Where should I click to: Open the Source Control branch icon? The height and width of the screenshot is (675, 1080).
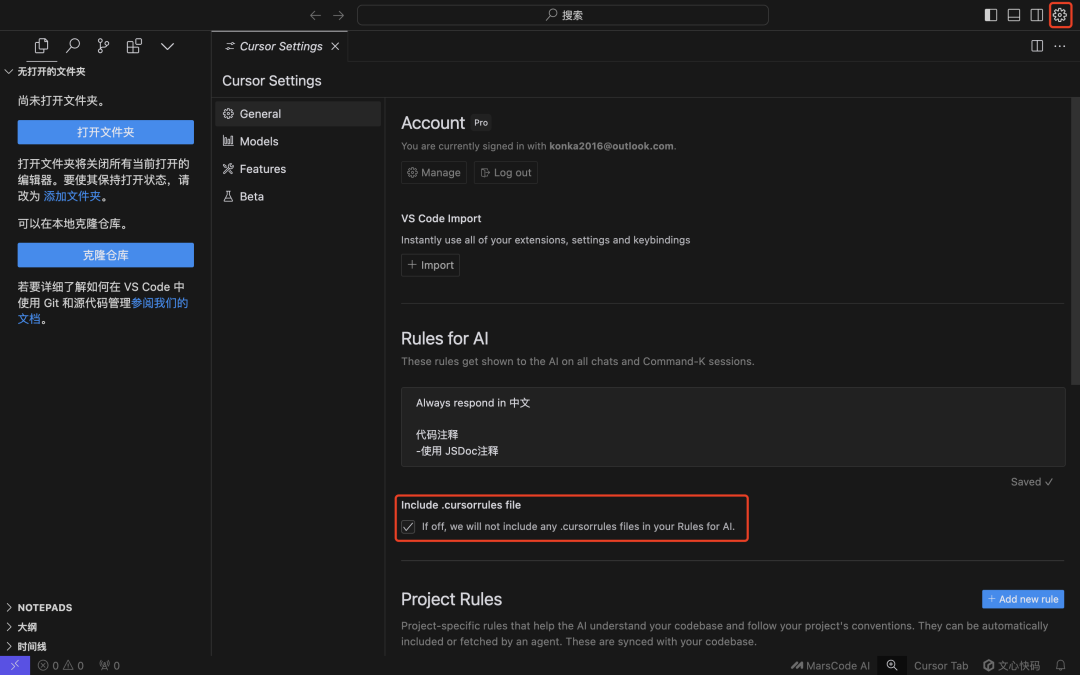pos(103,45)
